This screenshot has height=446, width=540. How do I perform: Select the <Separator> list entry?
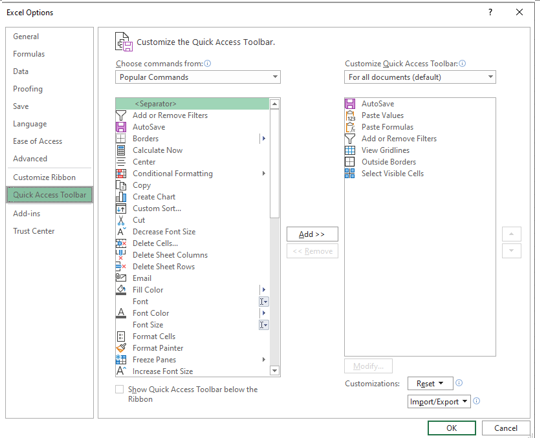(192, 104)
